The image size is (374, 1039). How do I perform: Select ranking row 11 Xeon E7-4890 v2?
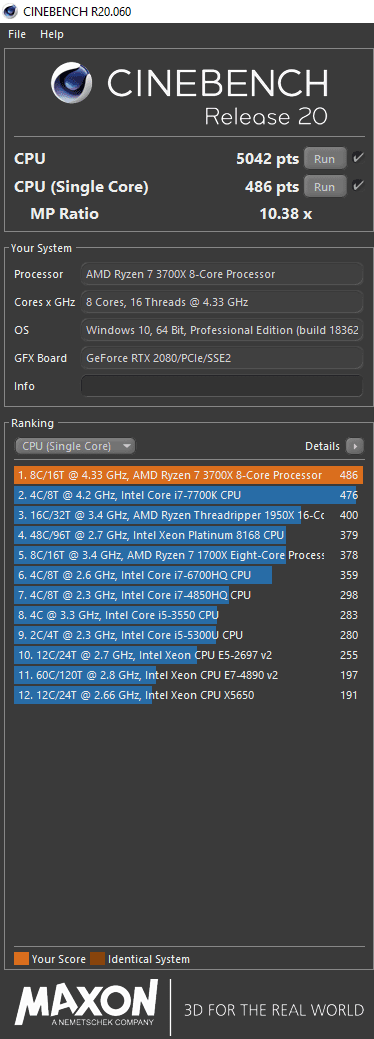click(188, 675)
